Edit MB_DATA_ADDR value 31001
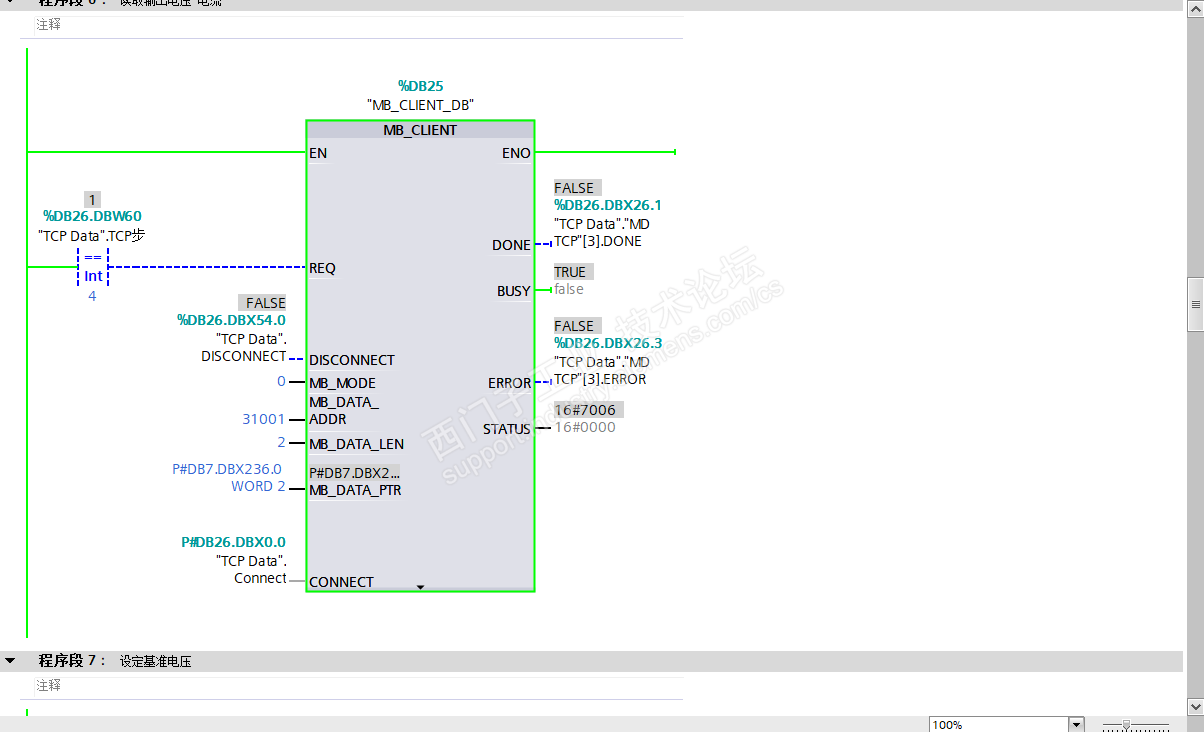The width and height of the screenshot is (1204, 732). [264, 419]
